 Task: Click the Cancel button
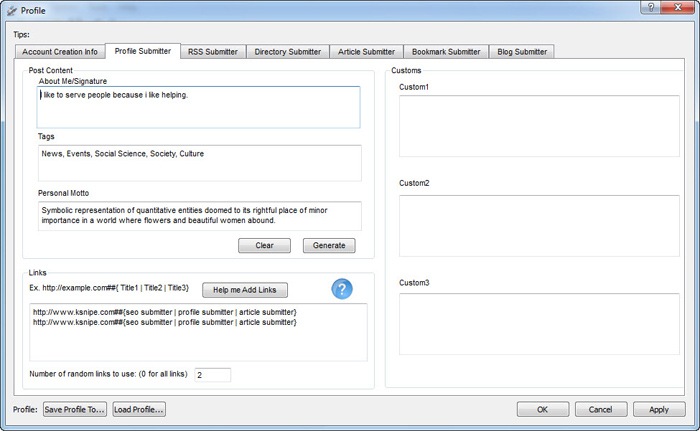tap(601, 410)
